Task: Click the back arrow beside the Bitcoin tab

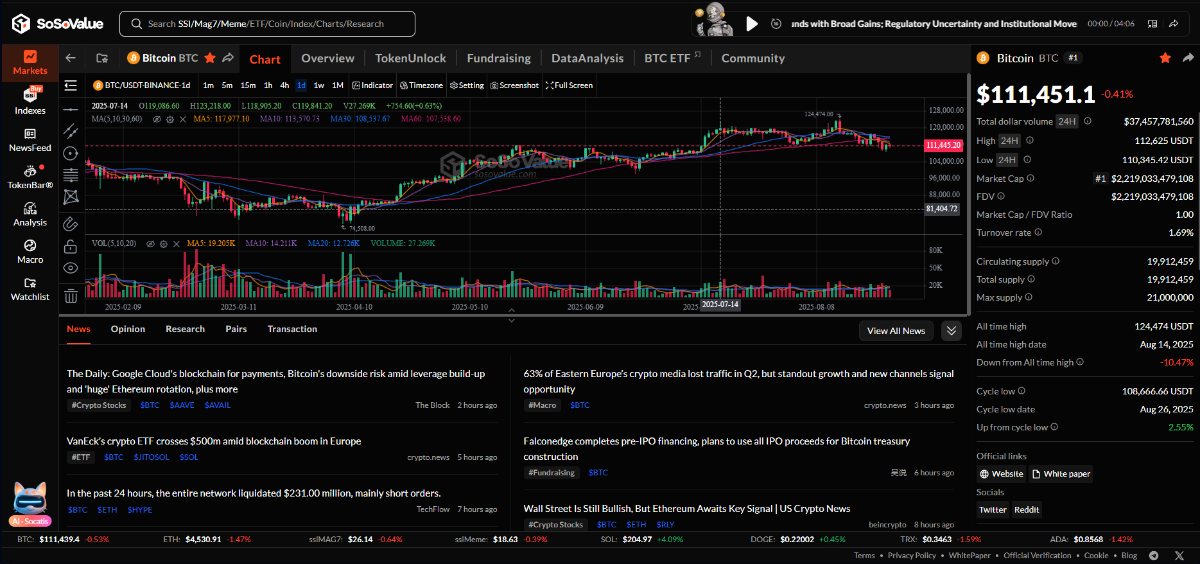Action: click(x=71, y=59)
